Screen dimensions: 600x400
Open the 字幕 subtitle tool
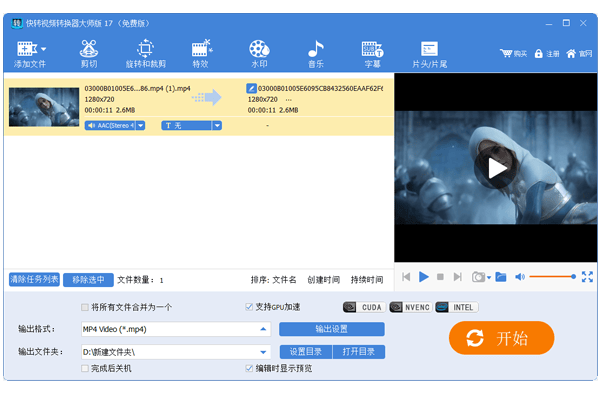pos(372,54)
